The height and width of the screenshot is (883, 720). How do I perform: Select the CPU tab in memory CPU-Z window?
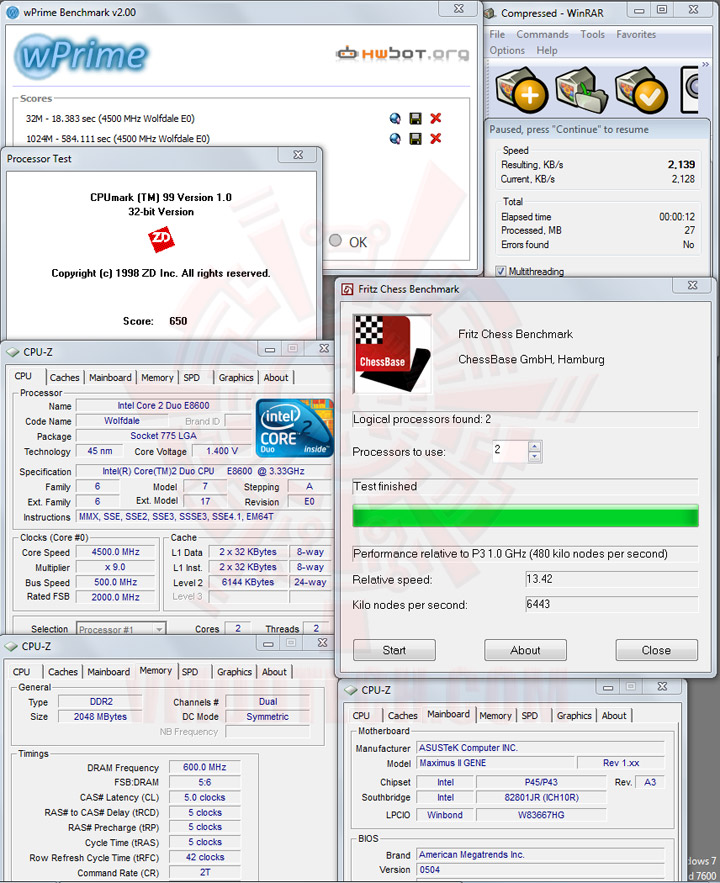(x=21, y=672)
